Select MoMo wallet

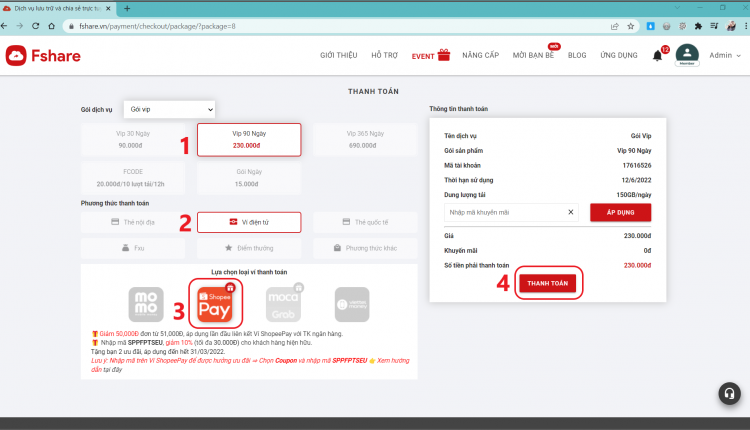point(146,304)
